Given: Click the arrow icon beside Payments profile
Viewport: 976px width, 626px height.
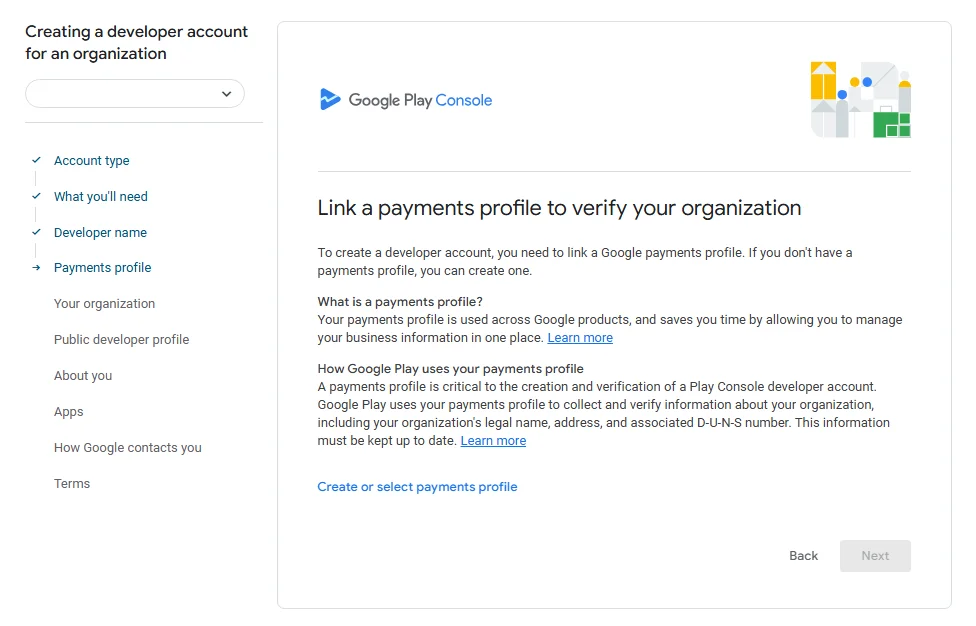Looking at the screenshot, I should click(x=36, y=268).
